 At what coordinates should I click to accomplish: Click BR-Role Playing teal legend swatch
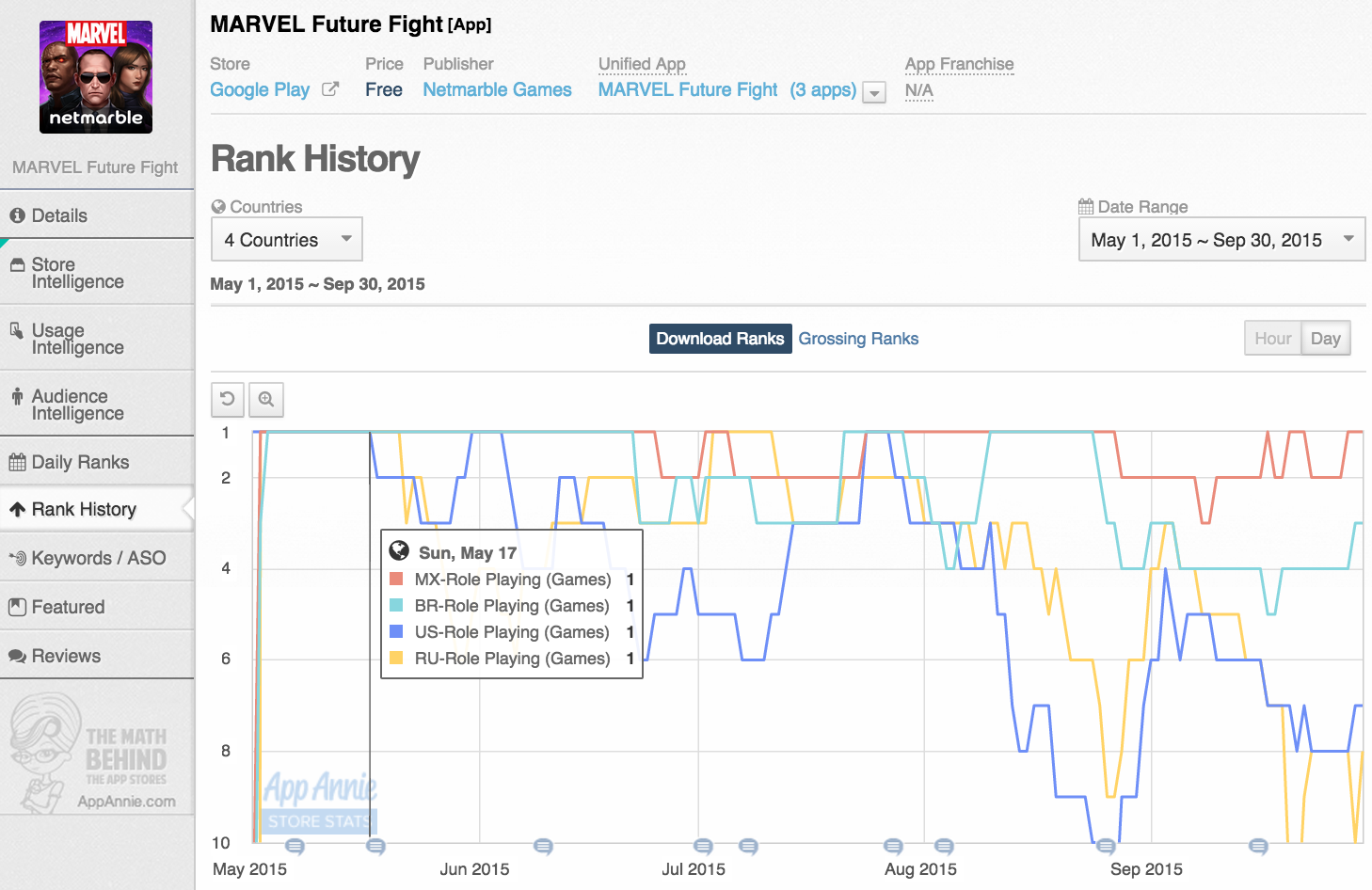(x=396, y=605)
